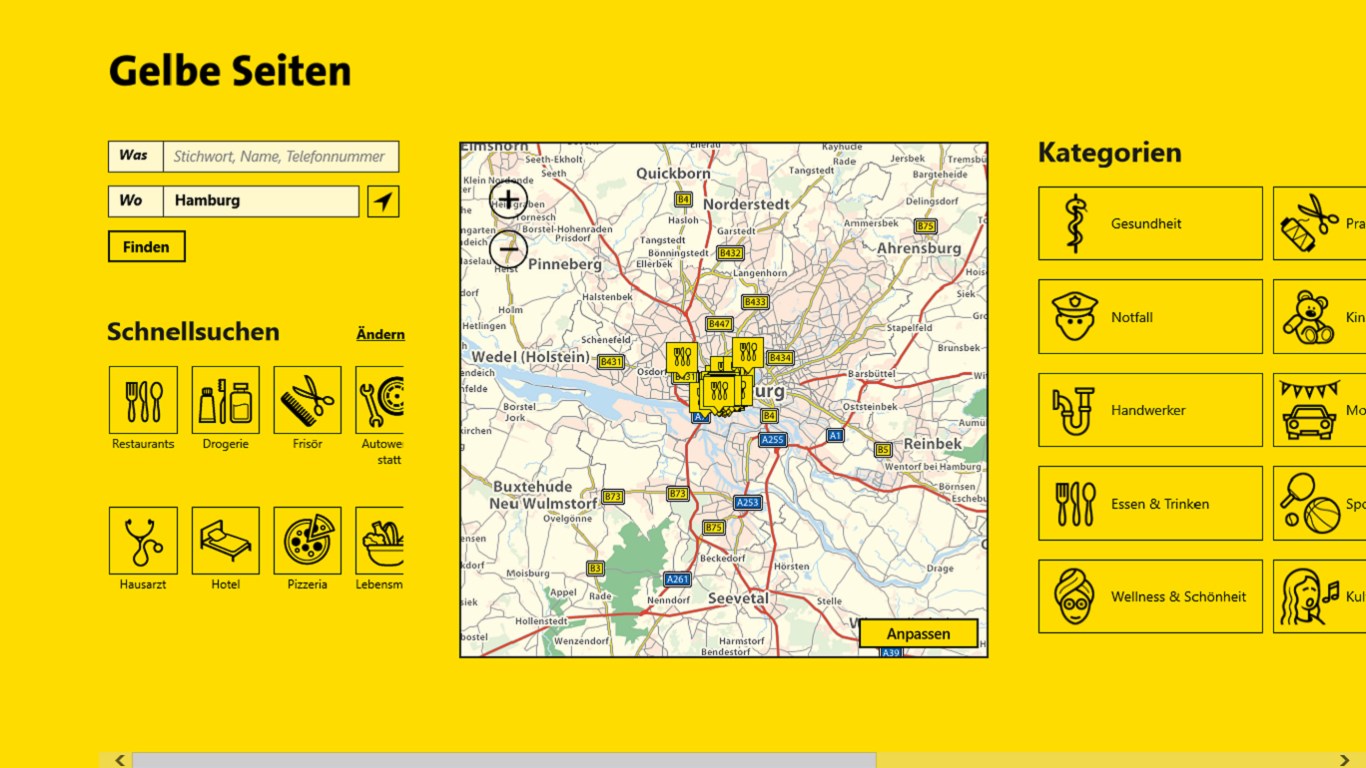Viewport: 1366px width, 768px height.
Task: Click the Wedel (Holstein) label on the map
Action: [530, 357]
